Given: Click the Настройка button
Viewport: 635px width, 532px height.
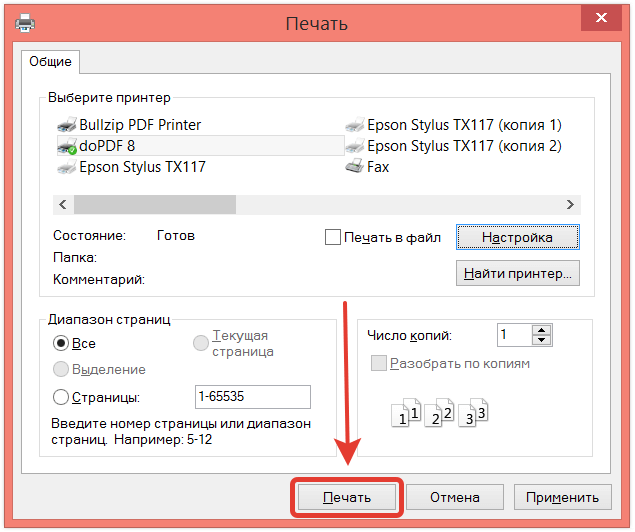Looking at the screenshot, I should tap(518, 237).
